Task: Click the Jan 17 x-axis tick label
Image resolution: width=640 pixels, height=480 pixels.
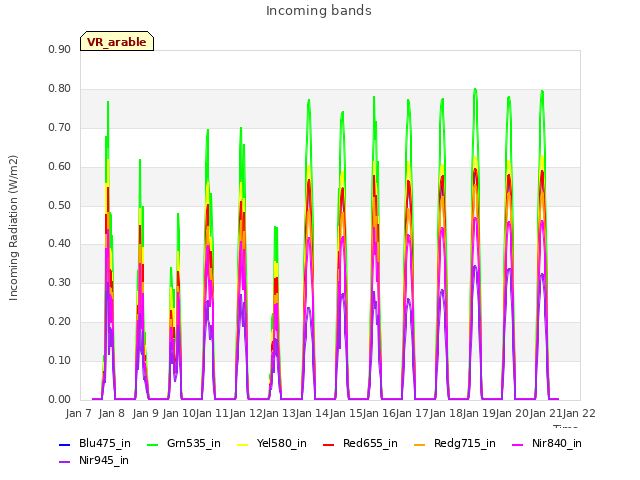Action: (413, 413)
